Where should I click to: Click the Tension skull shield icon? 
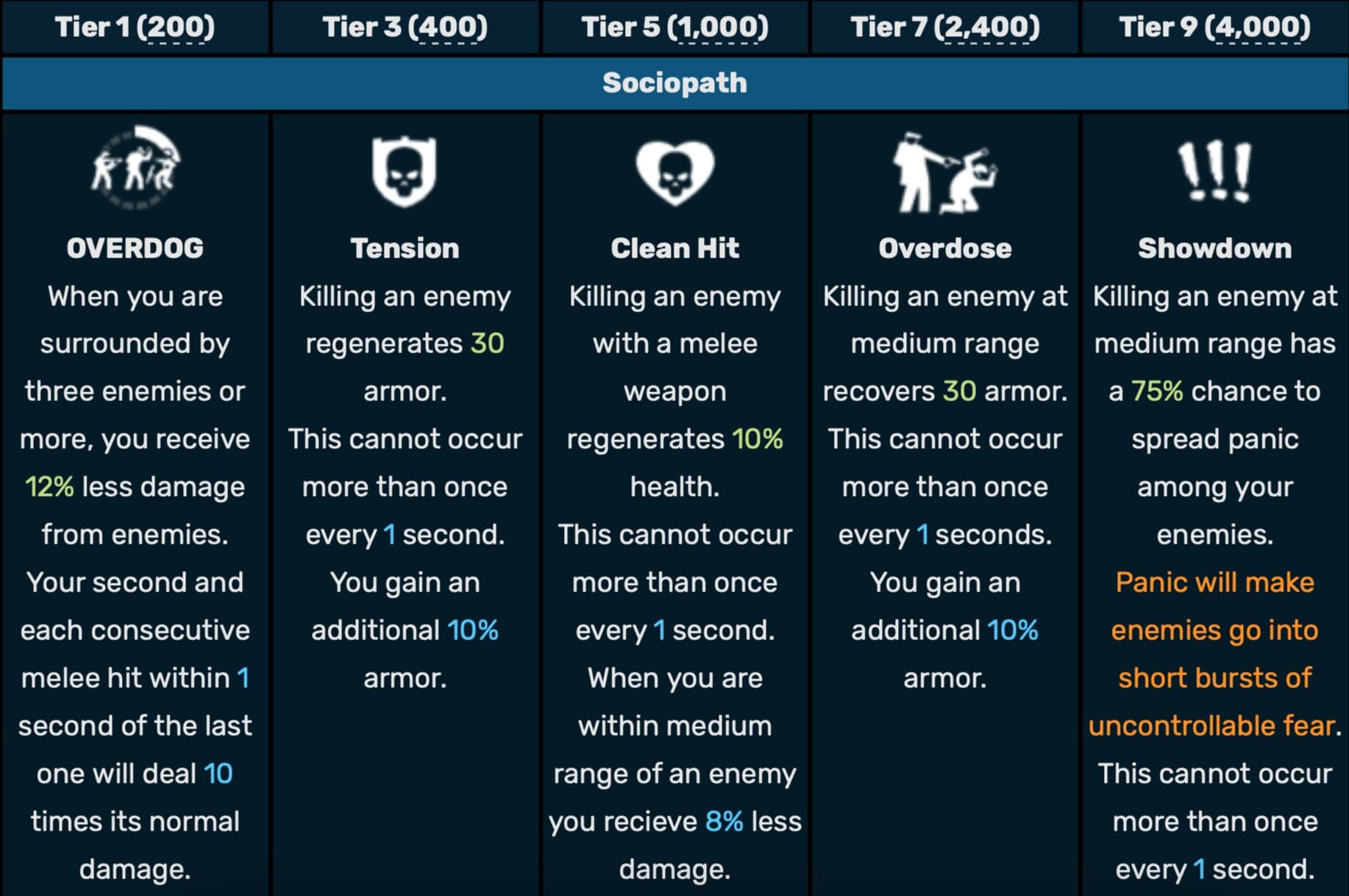404,171
